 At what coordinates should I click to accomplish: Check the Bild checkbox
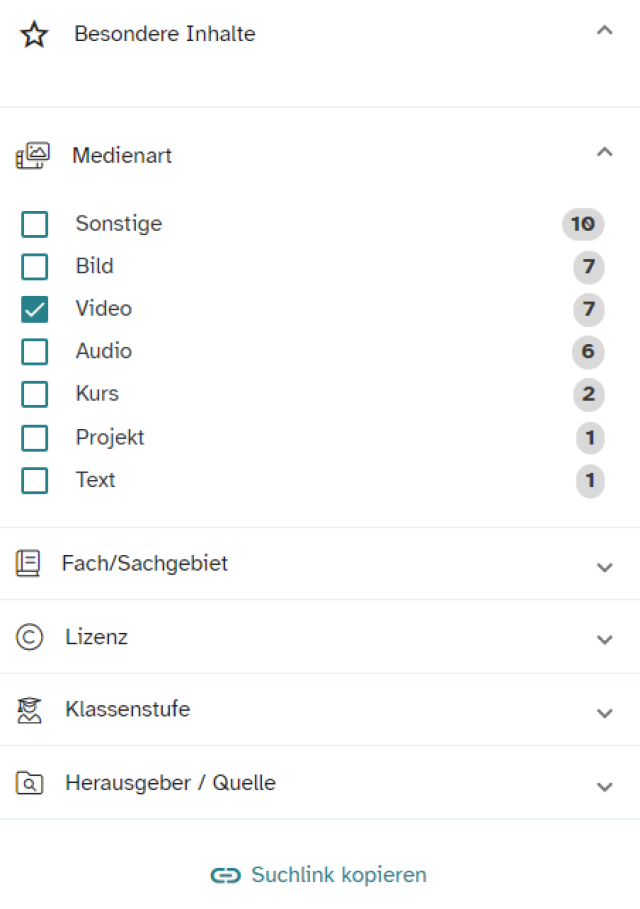pos(35,267)
